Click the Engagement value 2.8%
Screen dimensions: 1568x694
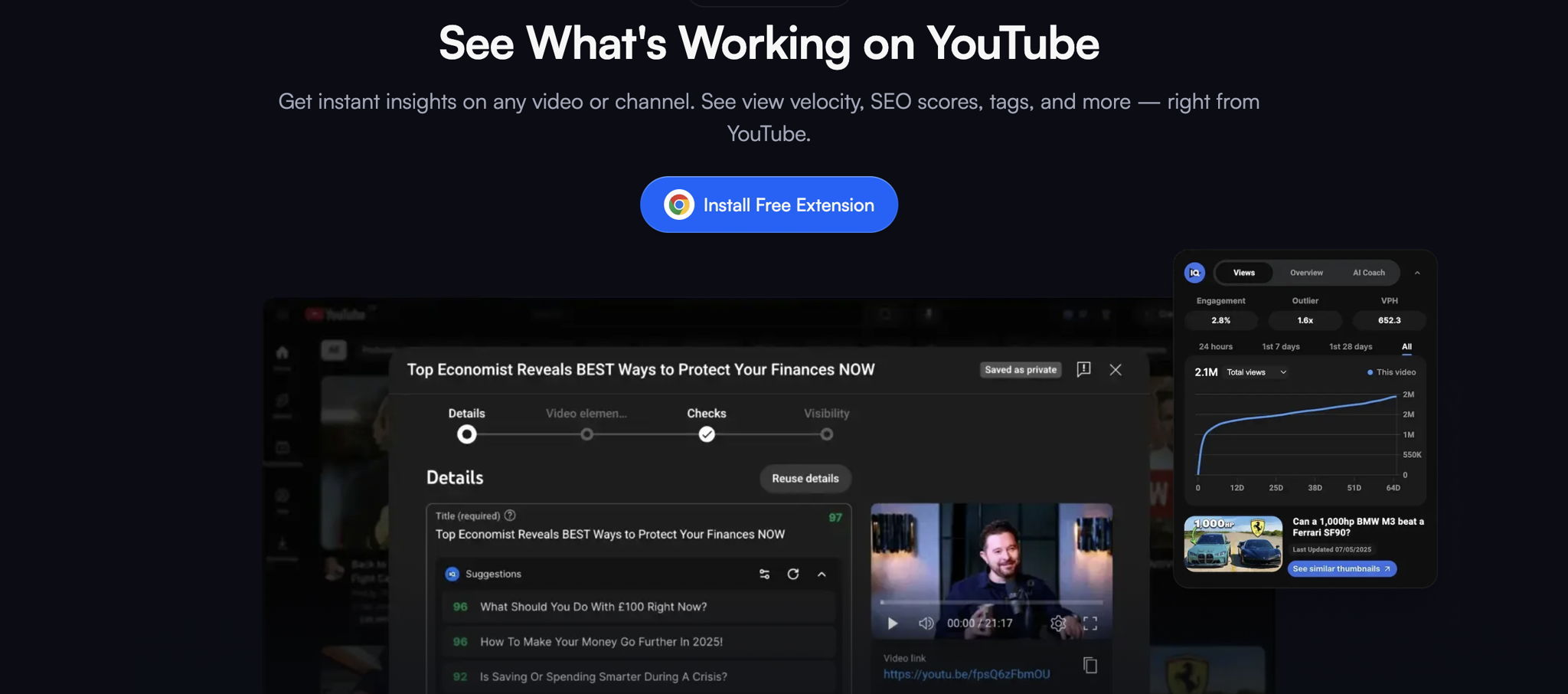[x=1220, y=320]
